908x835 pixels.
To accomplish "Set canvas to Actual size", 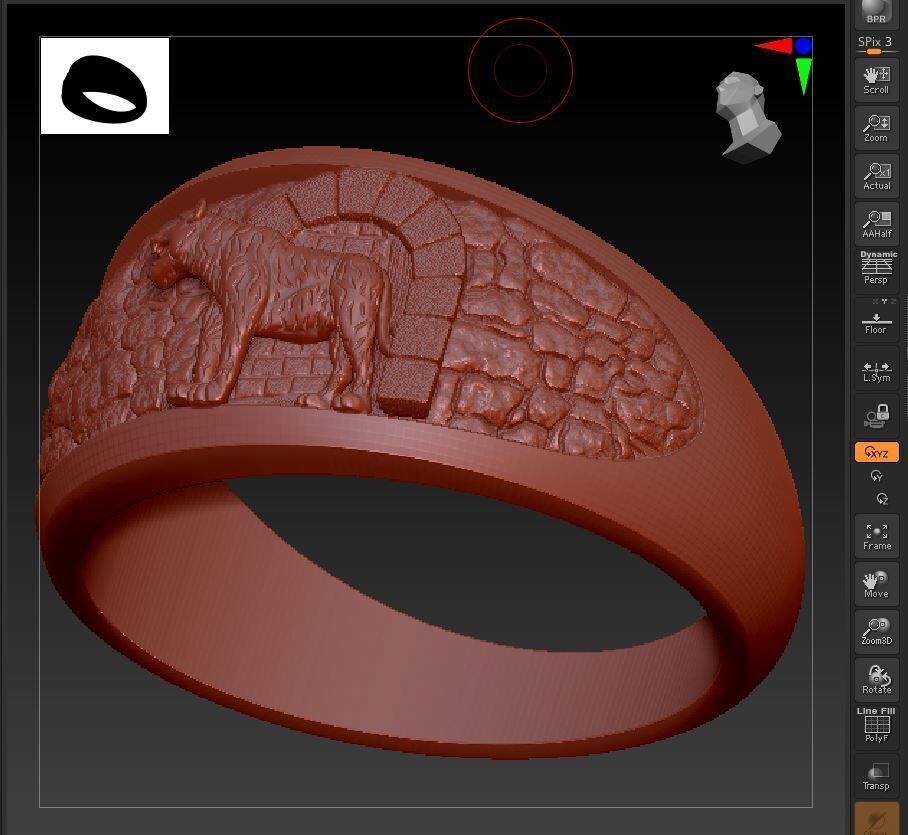I will coord(876,176).
